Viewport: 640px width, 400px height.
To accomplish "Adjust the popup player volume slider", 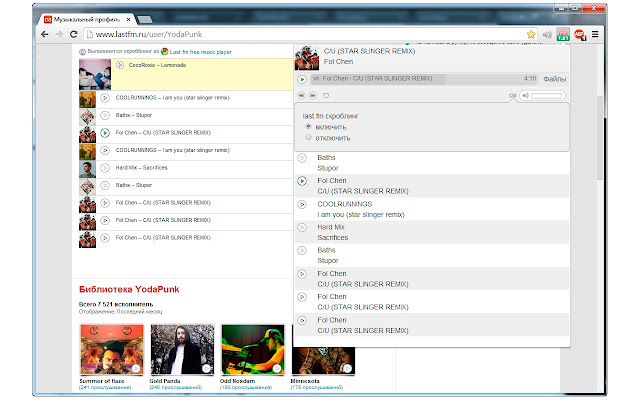I will click(547, 96).
